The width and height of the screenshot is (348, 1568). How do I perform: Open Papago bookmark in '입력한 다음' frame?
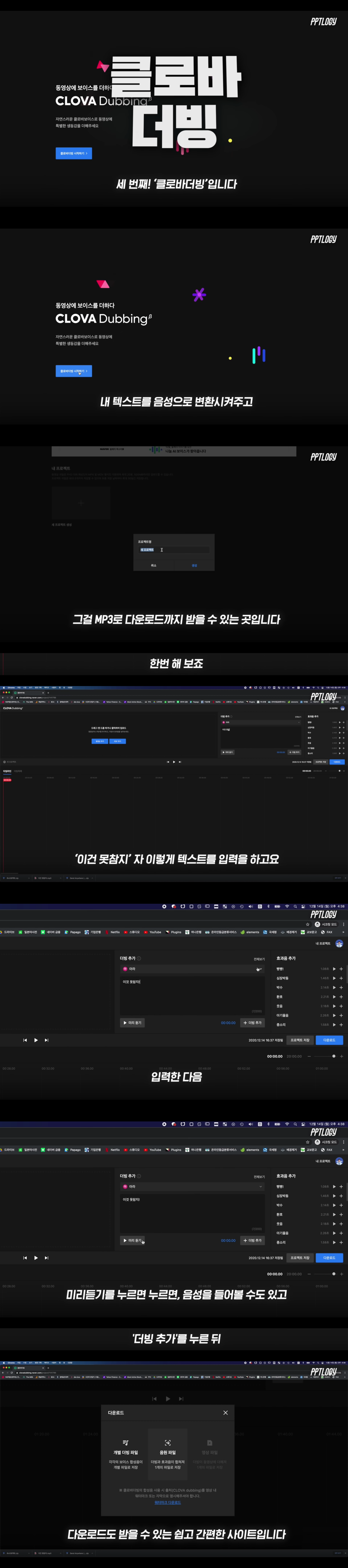(72, 932)
